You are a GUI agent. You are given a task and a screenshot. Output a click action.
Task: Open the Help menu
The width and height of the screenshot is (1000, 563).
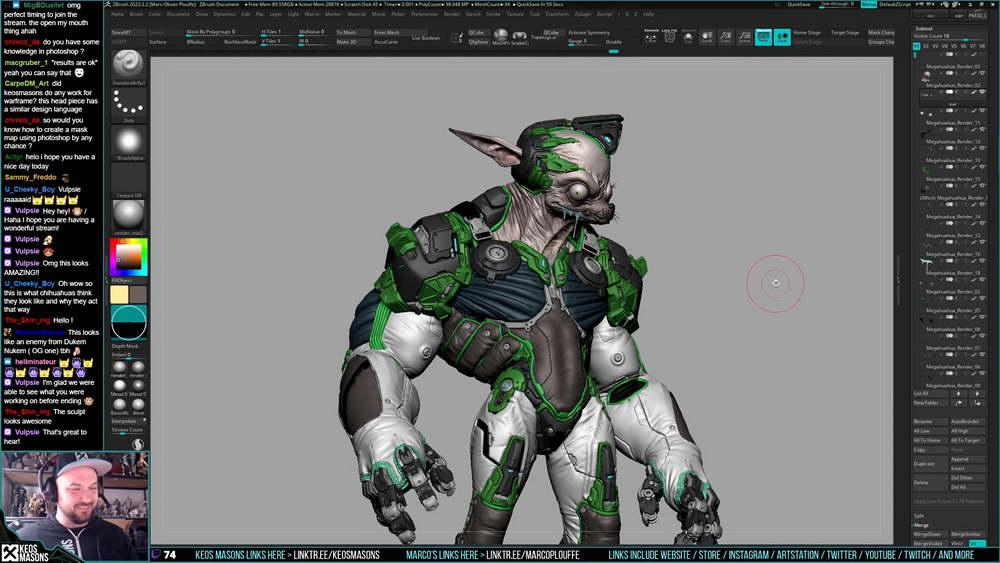[x=648, y=14]
